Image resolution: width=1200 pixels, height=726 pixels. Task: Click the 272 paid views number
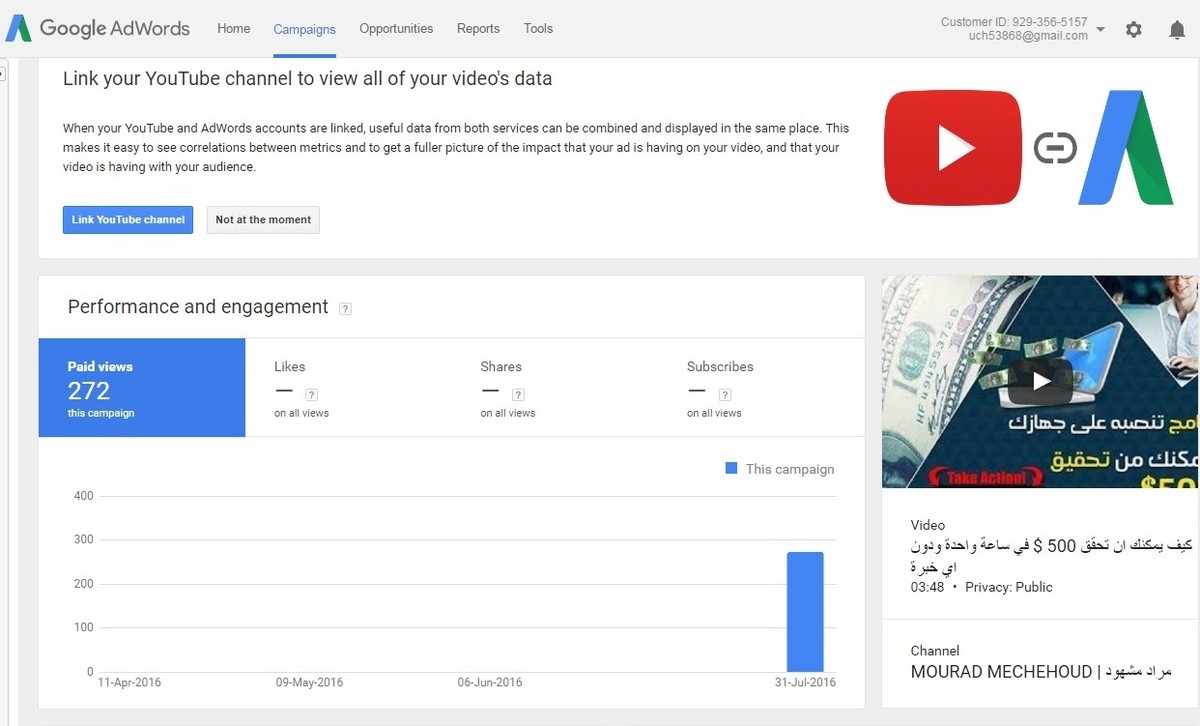[89, 391]
